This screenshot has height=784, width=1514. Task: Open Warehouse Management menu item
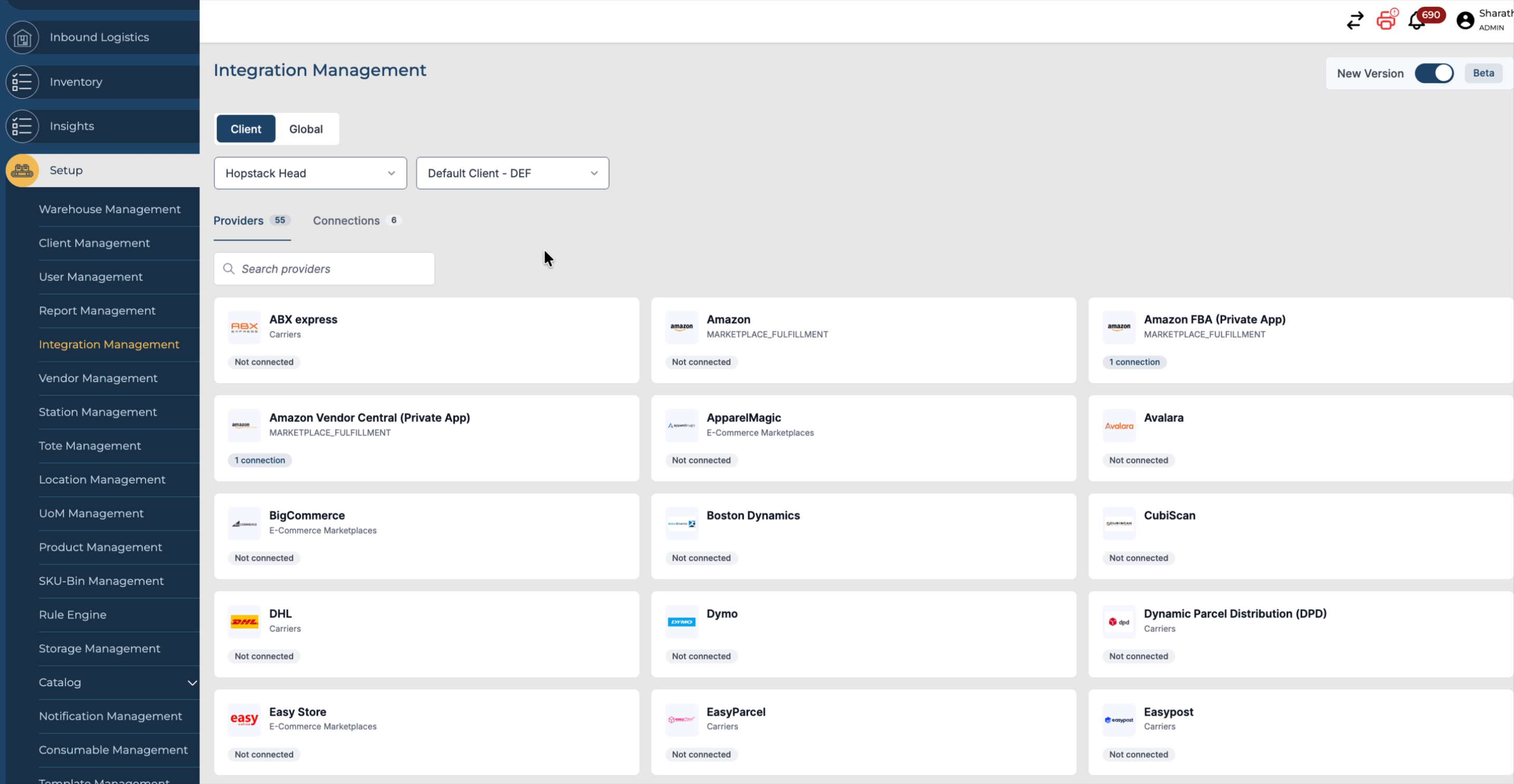(x=109, y=209)
